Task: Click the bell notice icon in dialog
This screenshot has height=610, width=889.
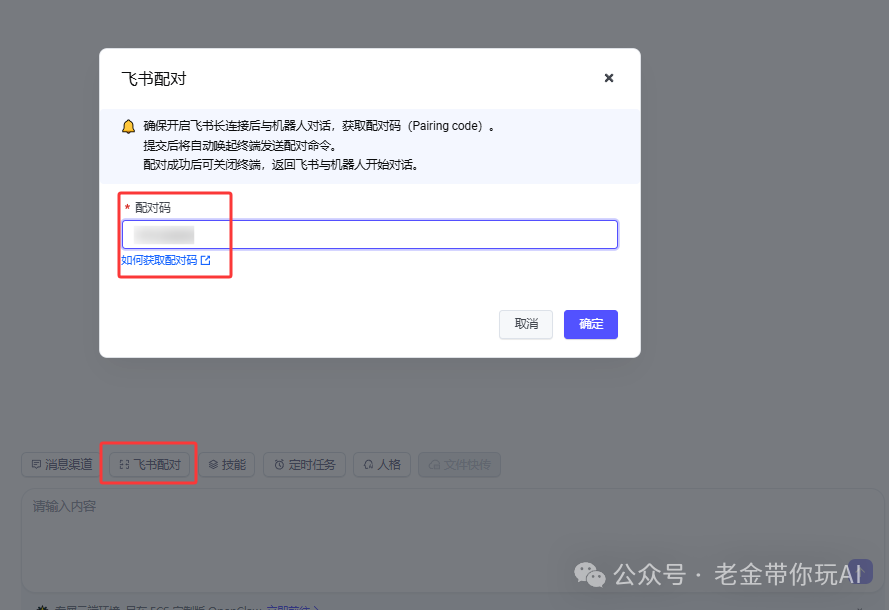Action: click(x=129, y=126)
